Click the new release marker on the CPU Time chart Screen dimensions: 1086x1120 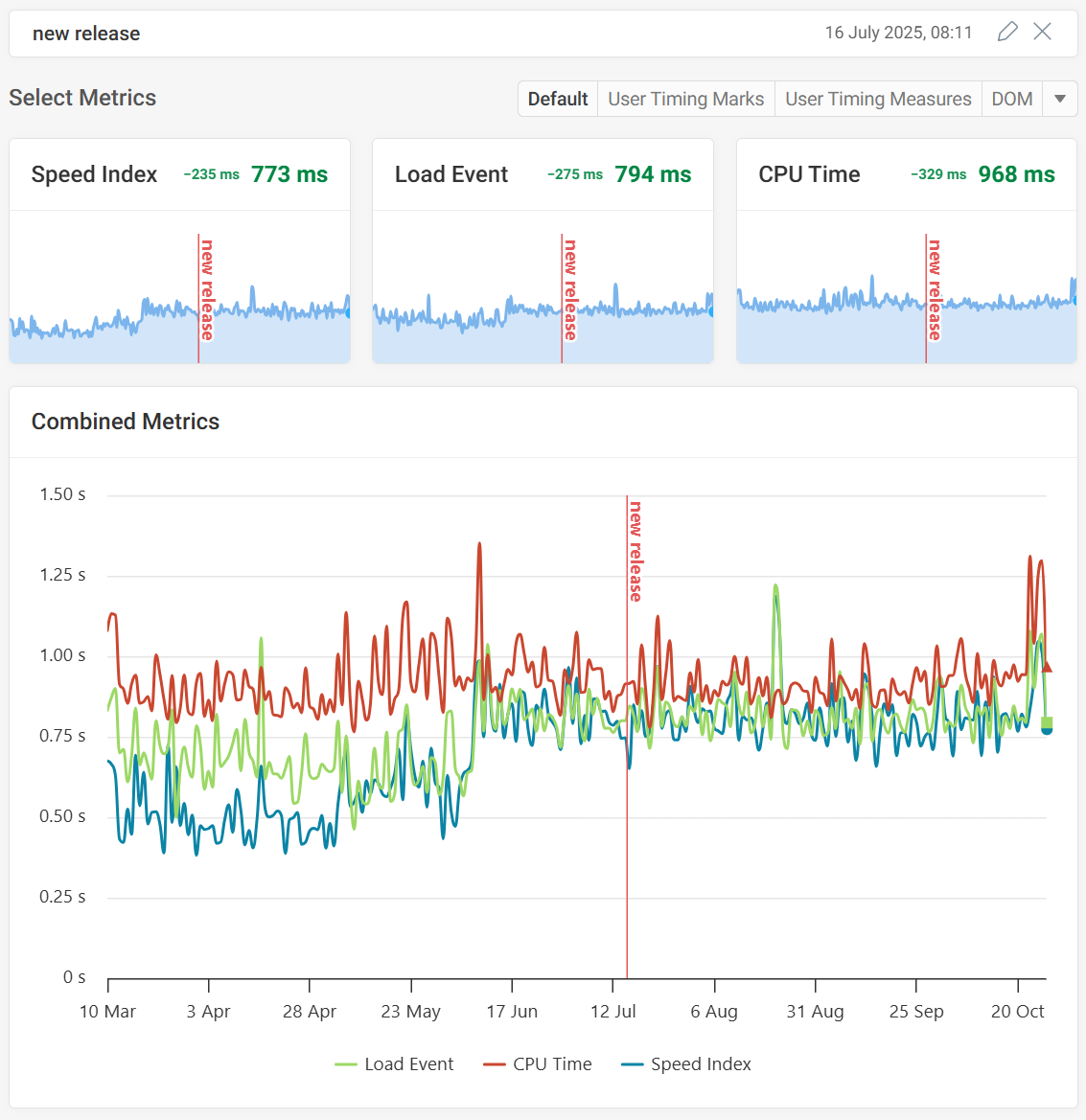point(926,297)
